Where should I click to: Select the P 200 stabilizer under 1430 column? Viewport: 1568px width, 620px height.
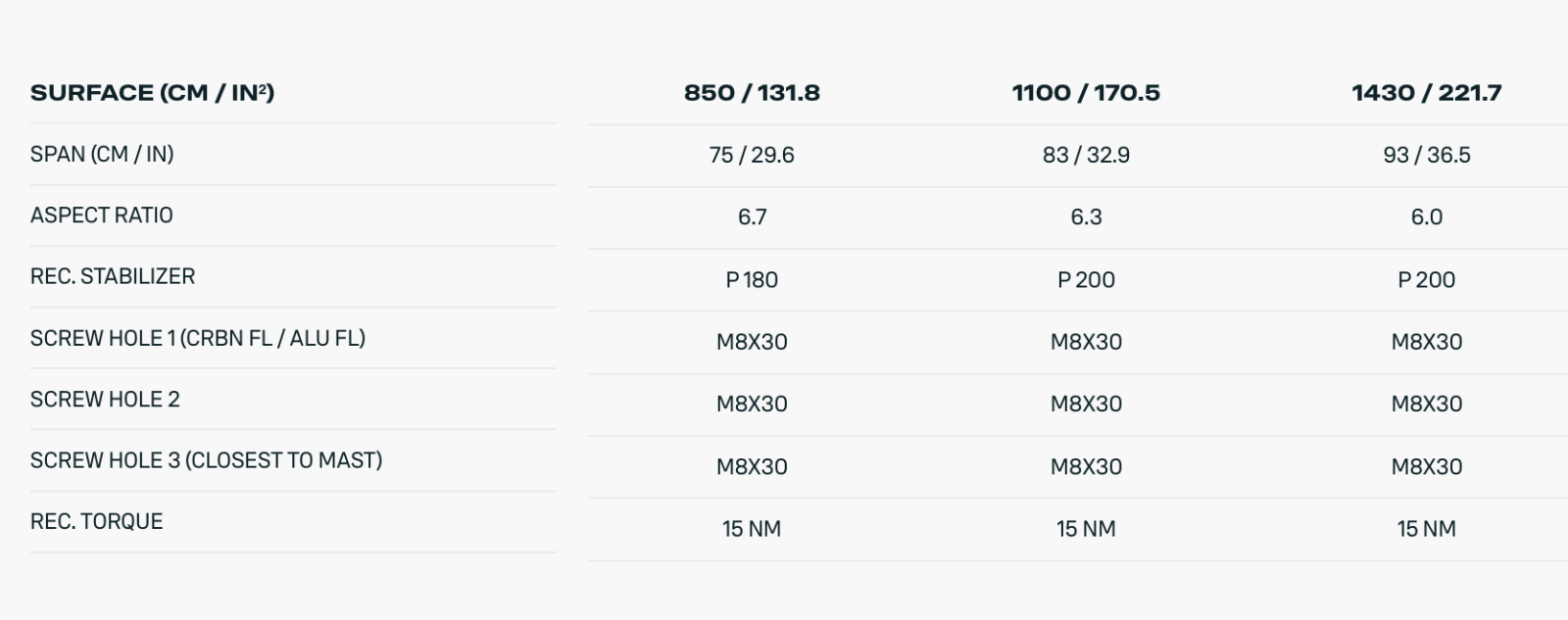point(1426,280)
